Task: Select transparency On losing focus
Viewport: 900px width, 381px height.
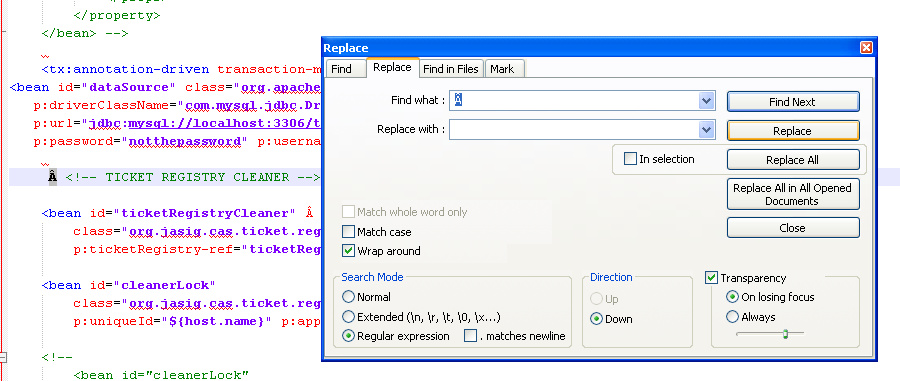Action: point(732,297)
